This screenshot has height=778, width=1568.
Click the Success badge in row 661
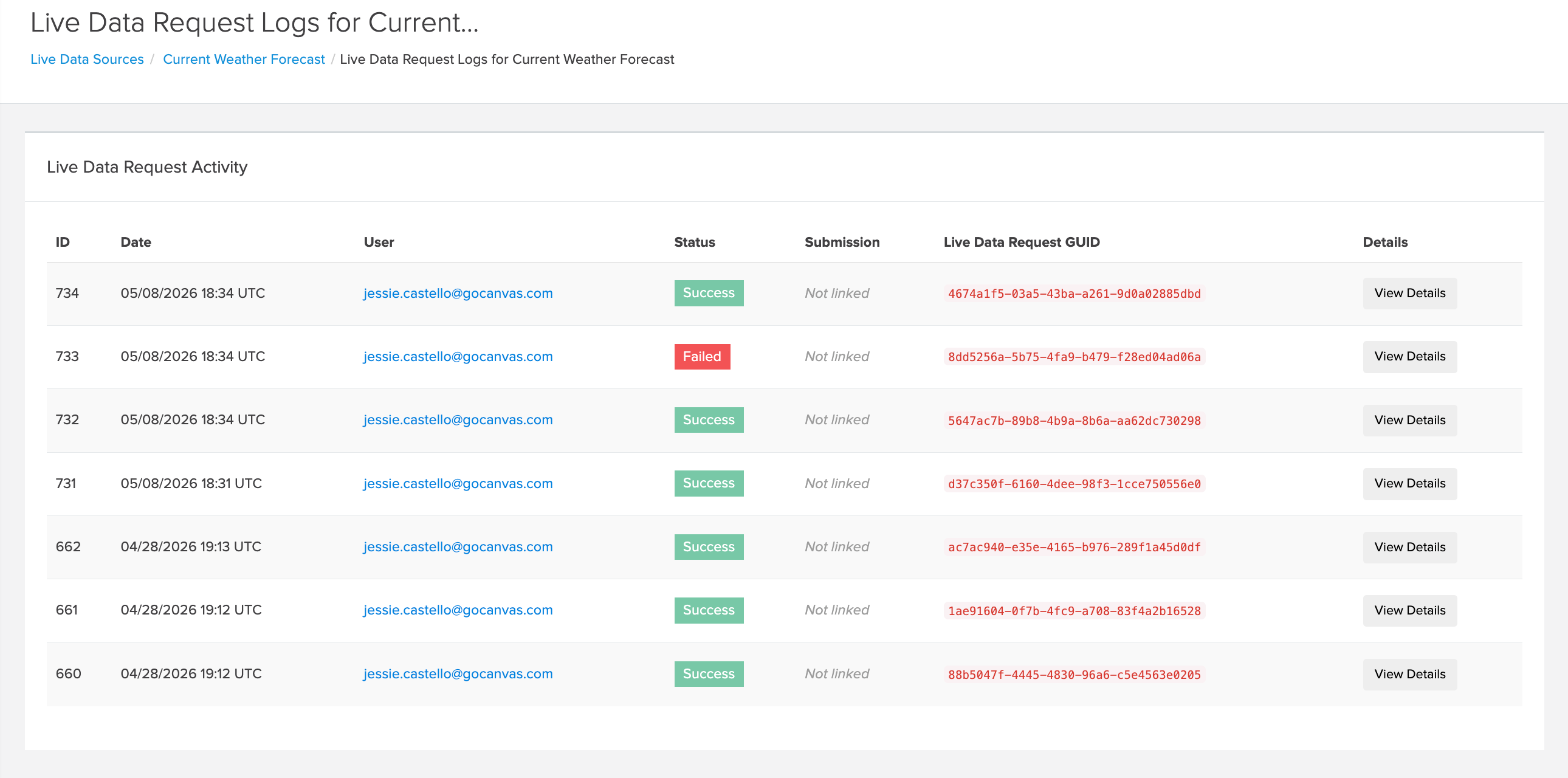709,610
